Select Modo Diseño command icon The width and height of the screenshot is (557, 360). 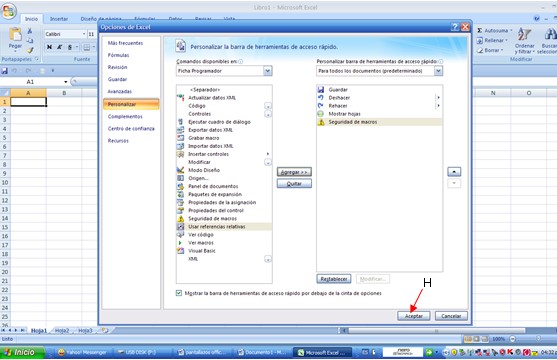[x=180, y=170]
